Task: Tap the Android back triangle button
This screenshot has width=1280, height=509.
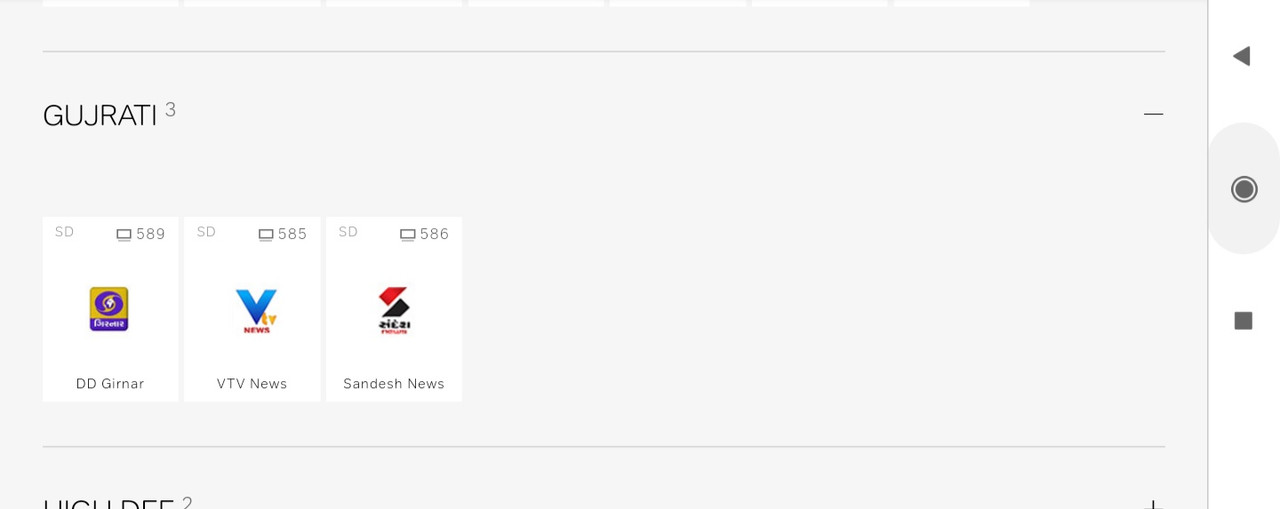Action: (1242, 56)
